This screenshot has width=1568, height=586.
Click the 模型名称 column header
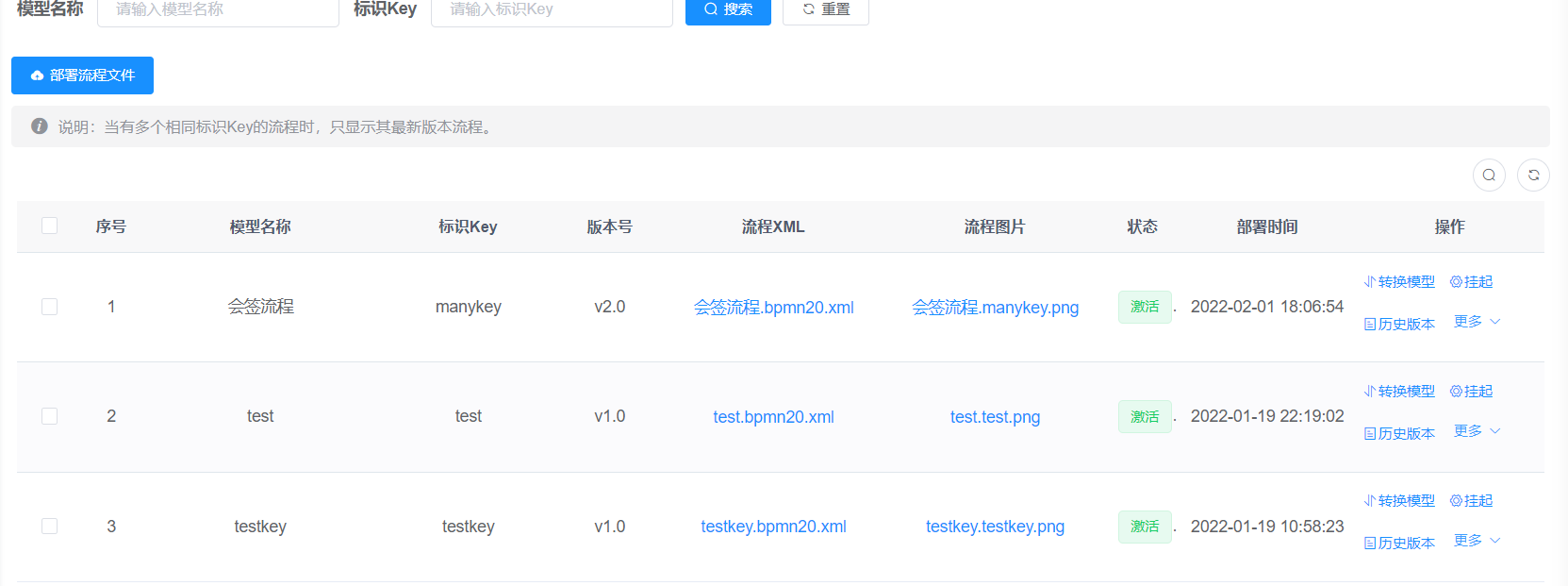260,226
